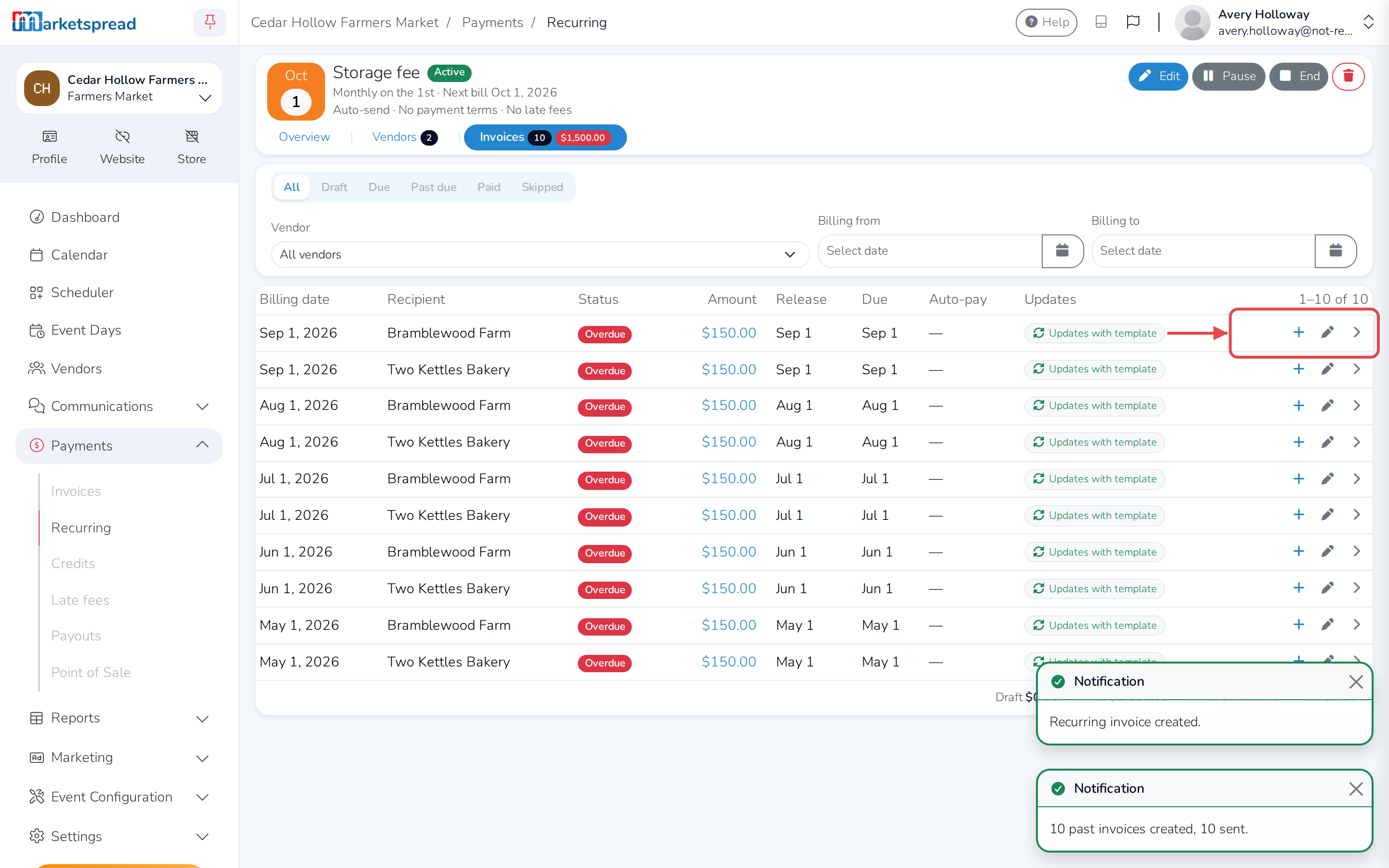Go to Payments breadcrumb link
This screenshot has width=1389, height=868.
click(x=492, y=22)
